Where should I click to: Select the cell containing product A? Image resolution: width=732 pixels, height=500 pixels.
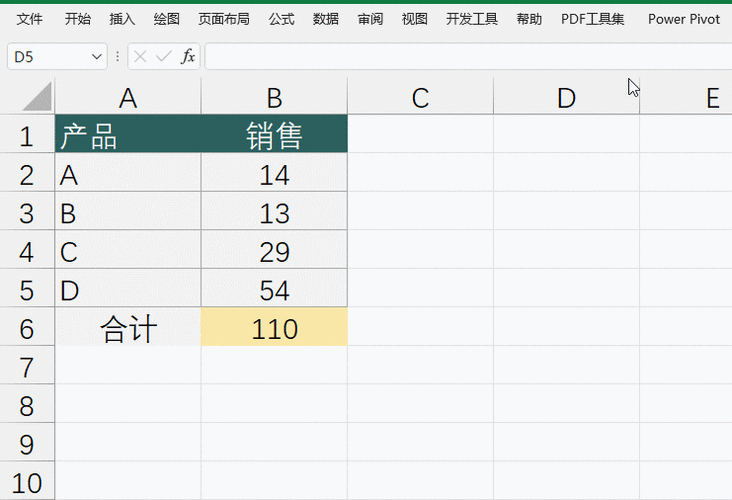pos(128,172)
